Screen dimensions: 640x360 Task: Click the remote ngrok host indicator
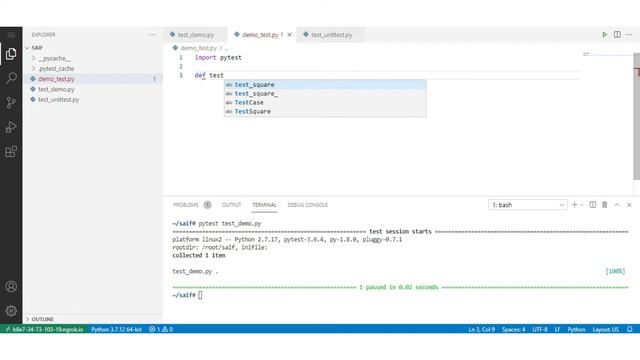click(x=44, y=329)
